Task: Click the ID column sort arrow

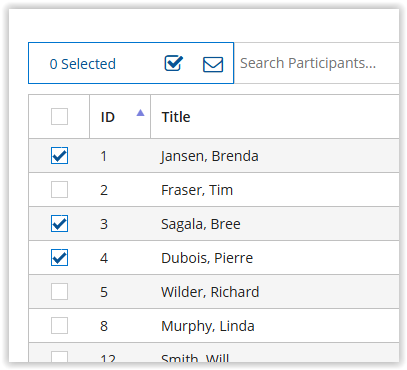Action: point(140,113)
